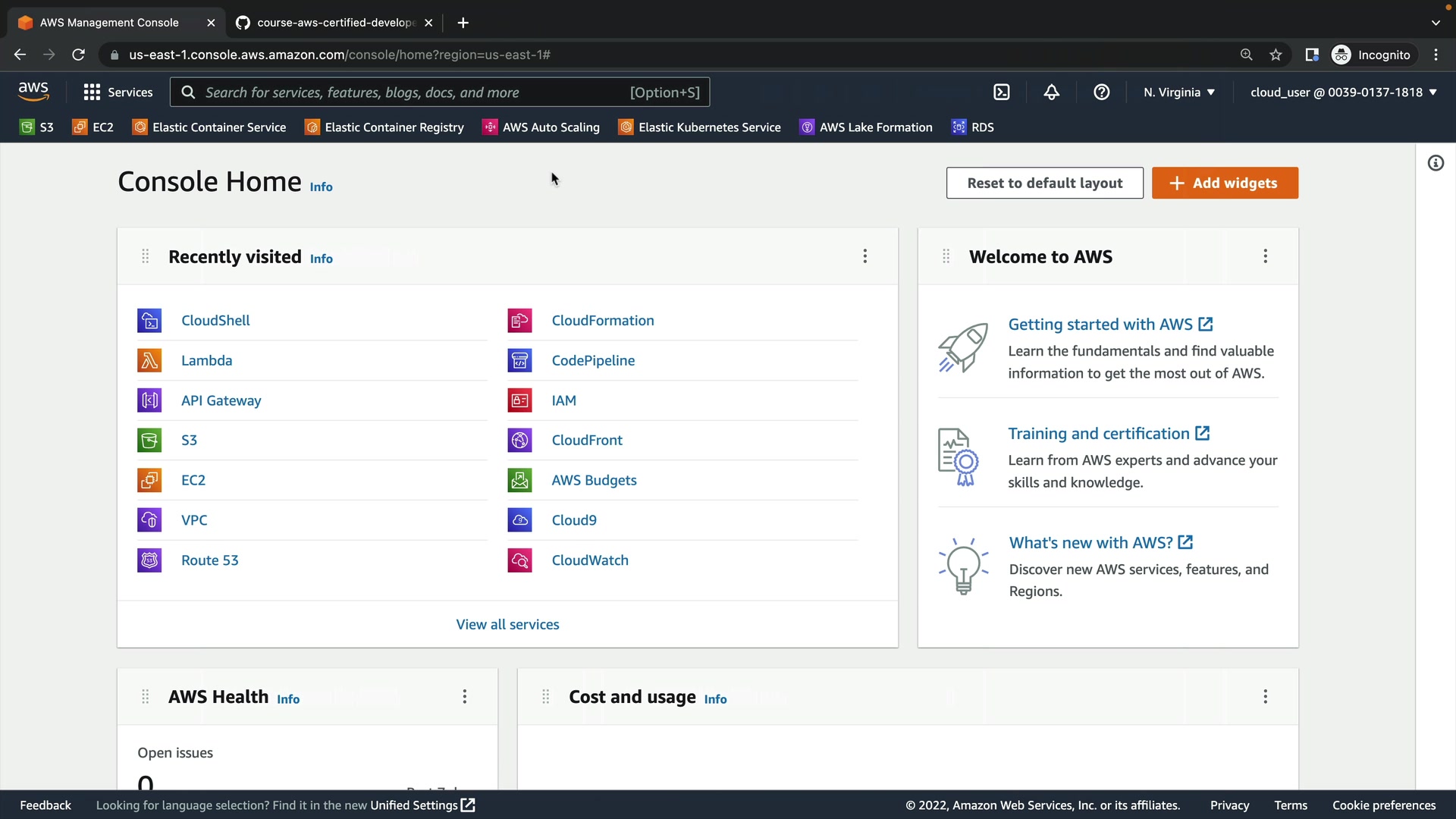The image size is (1456, 819).
Task: Click the CloudWatch service icon
Action: click(519, 560)
